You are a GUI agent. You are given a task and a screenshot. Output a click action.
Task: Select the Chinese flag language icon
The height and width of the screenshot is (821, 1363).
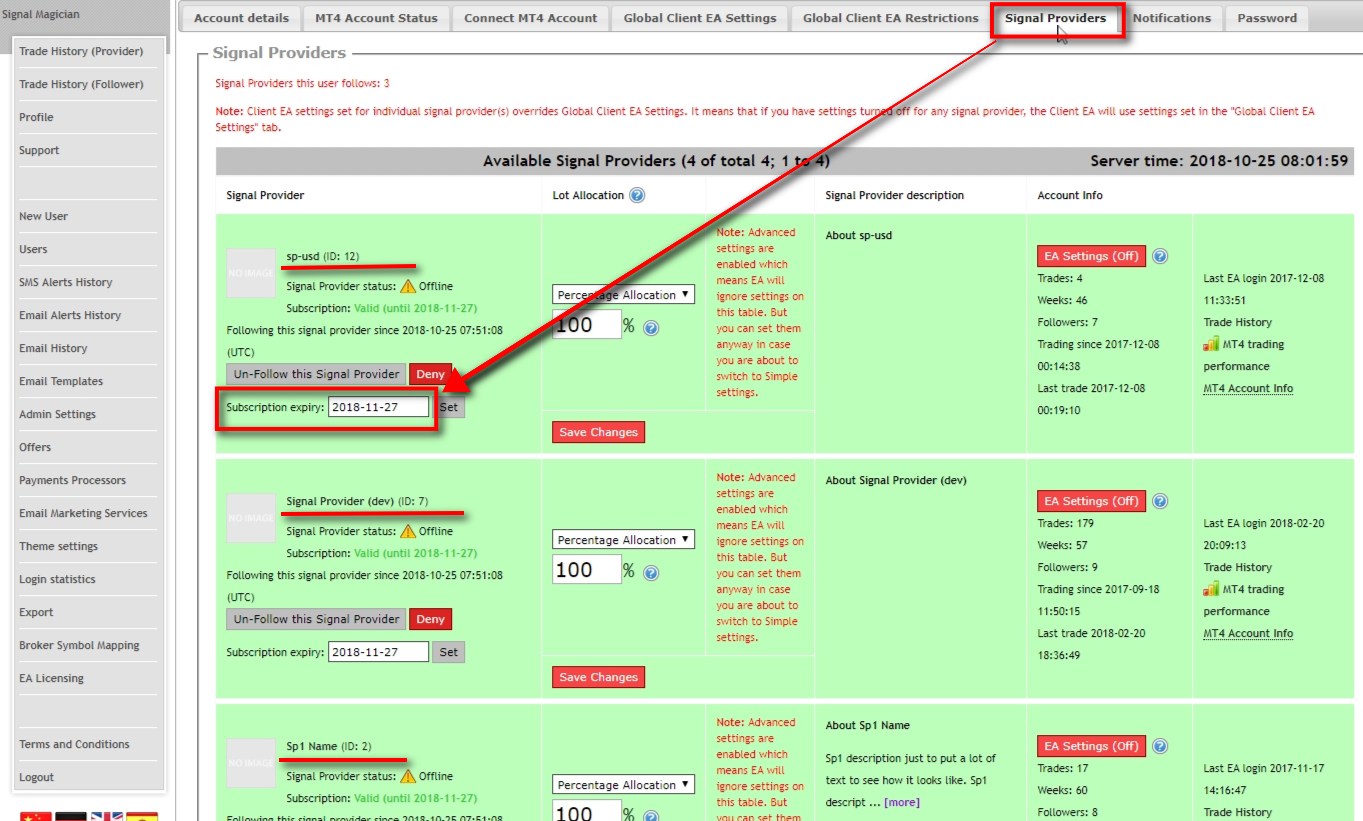coord(35,817)
